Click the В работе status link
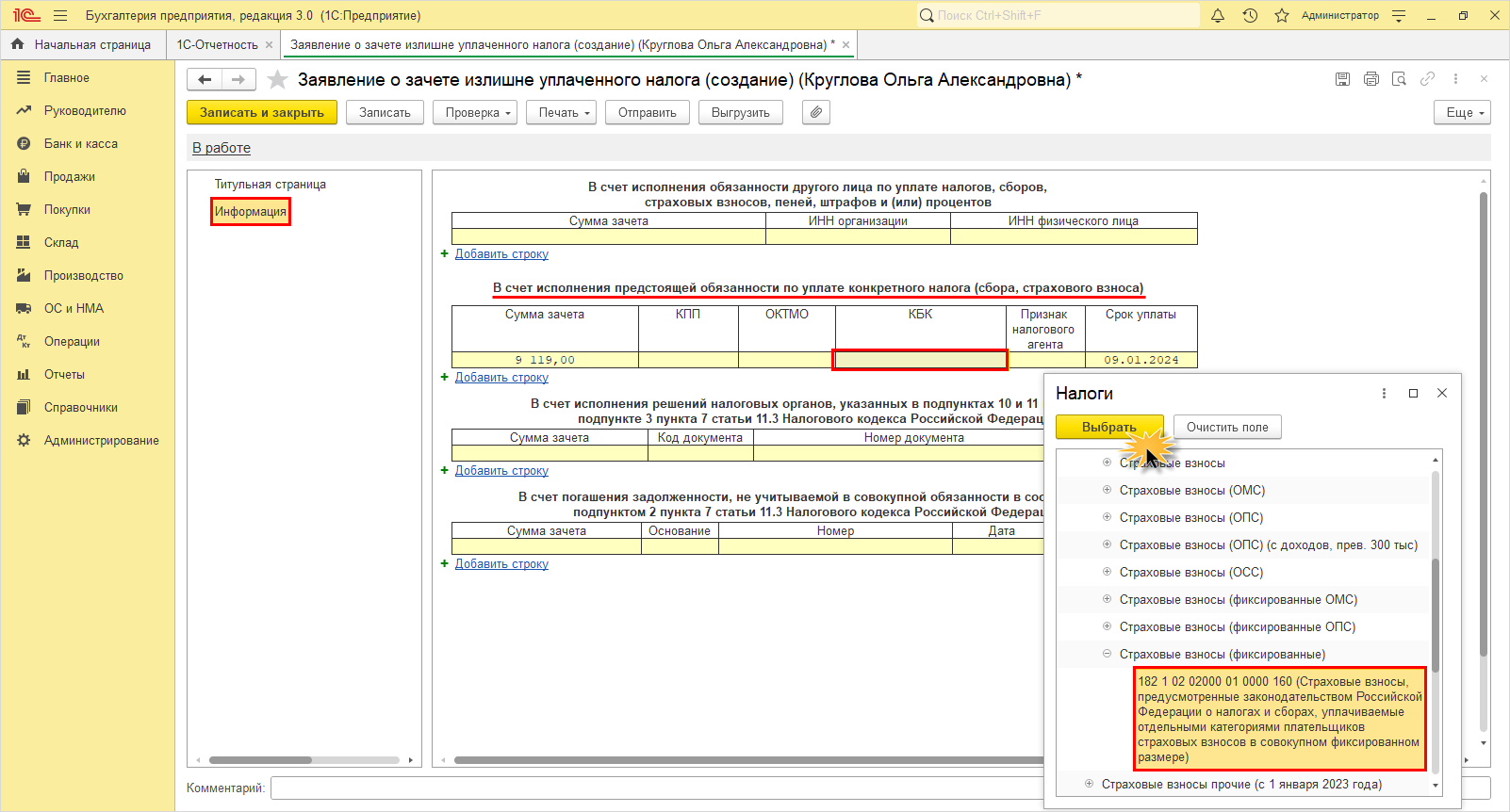This screenshot has height=812, width=1510. click(222, 148)
